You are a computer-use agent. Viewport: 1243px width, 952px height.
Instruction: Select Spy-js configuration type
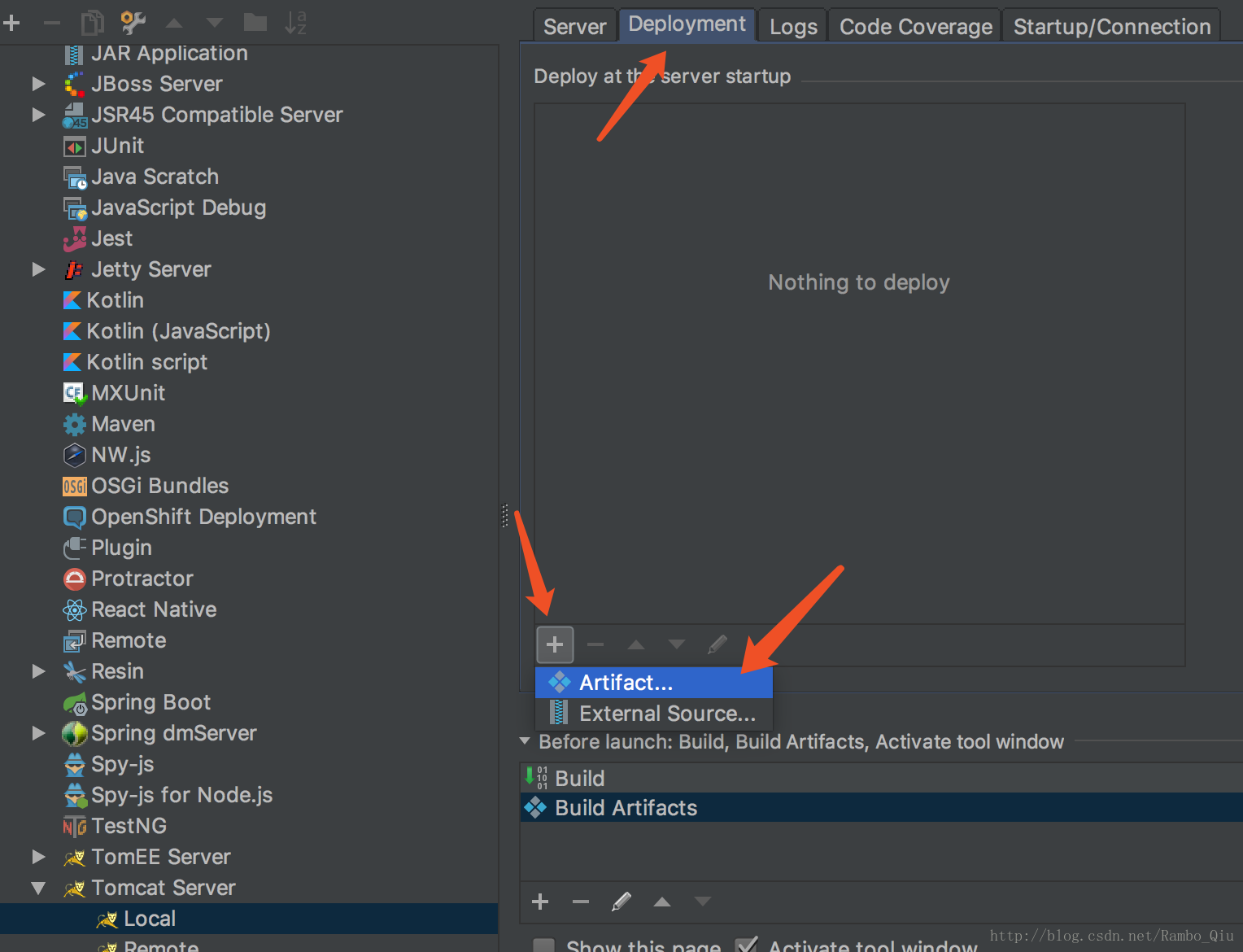[x=249, y=764]
